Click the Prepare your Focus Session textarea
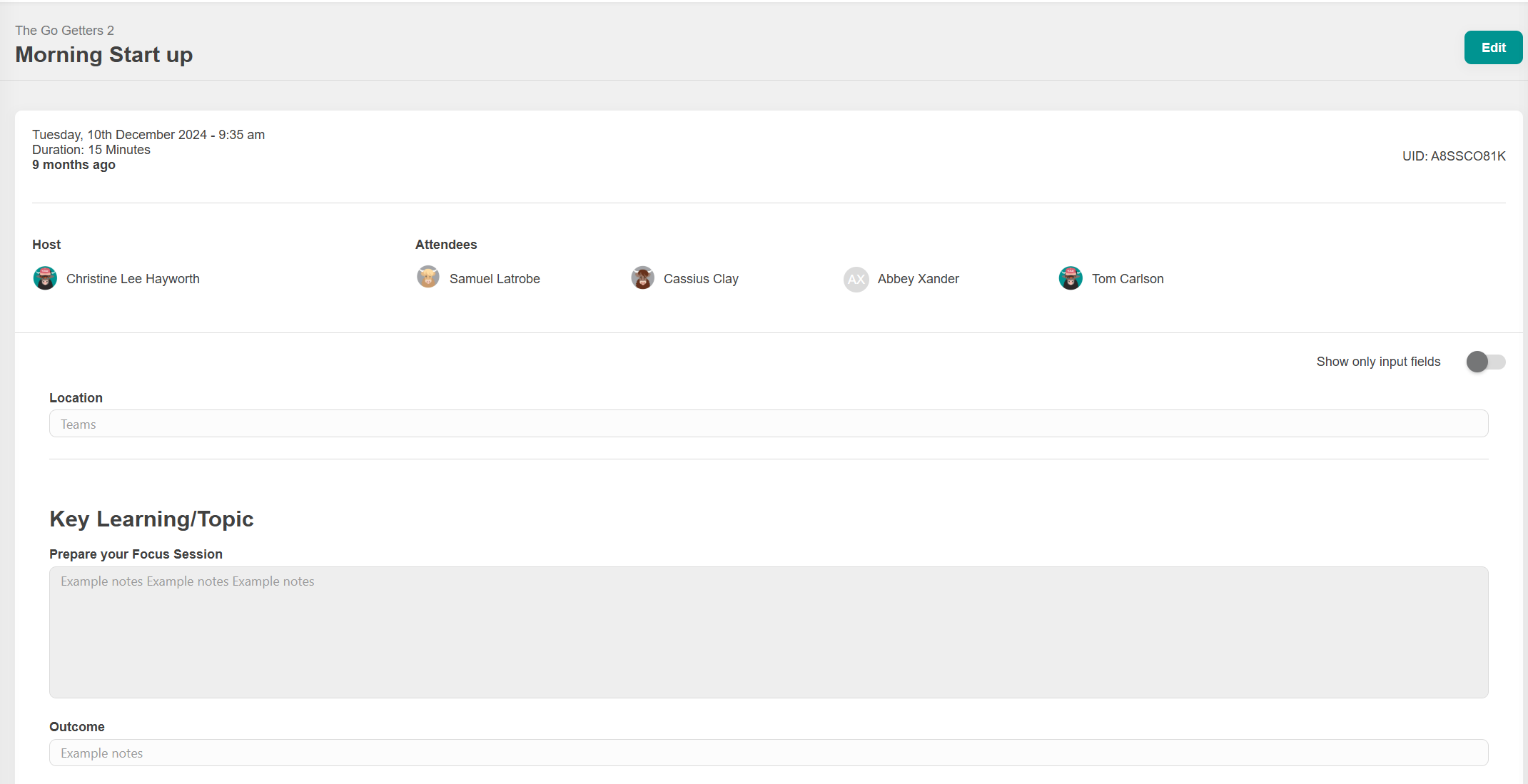Viewport: 1528px width, 784px height. (768, 631)
